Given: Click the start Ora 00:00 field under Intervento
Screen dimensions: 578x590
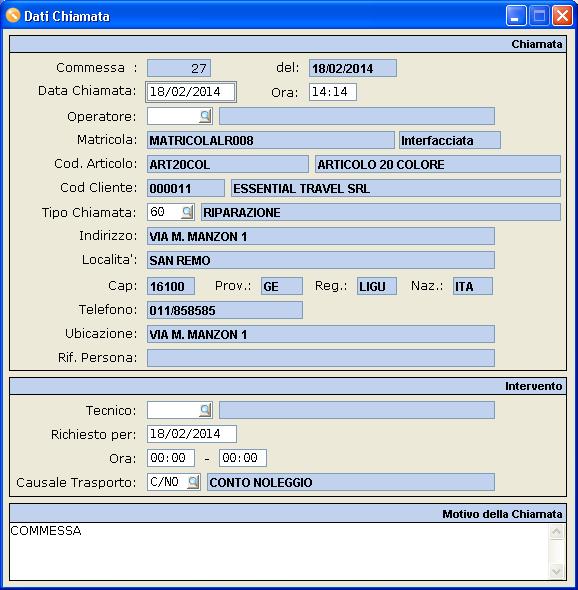Looking at the screenshot, I should 171,458.
